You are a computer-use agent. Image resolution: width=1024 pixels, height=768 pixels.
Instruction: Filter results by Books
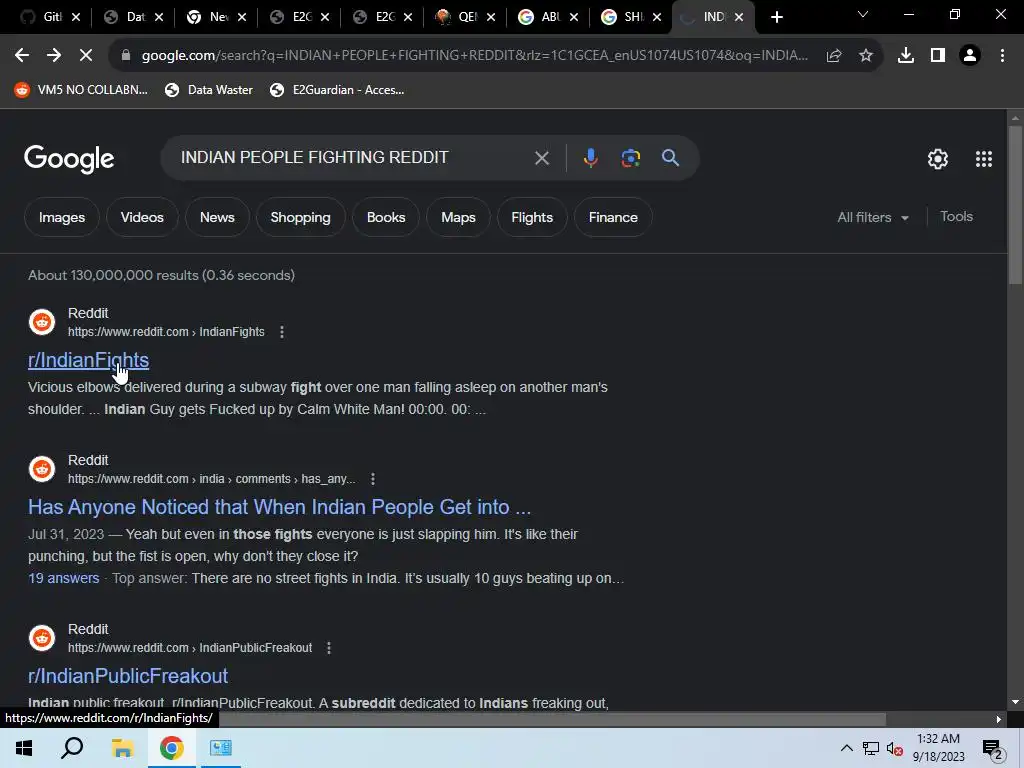(386, 217)
